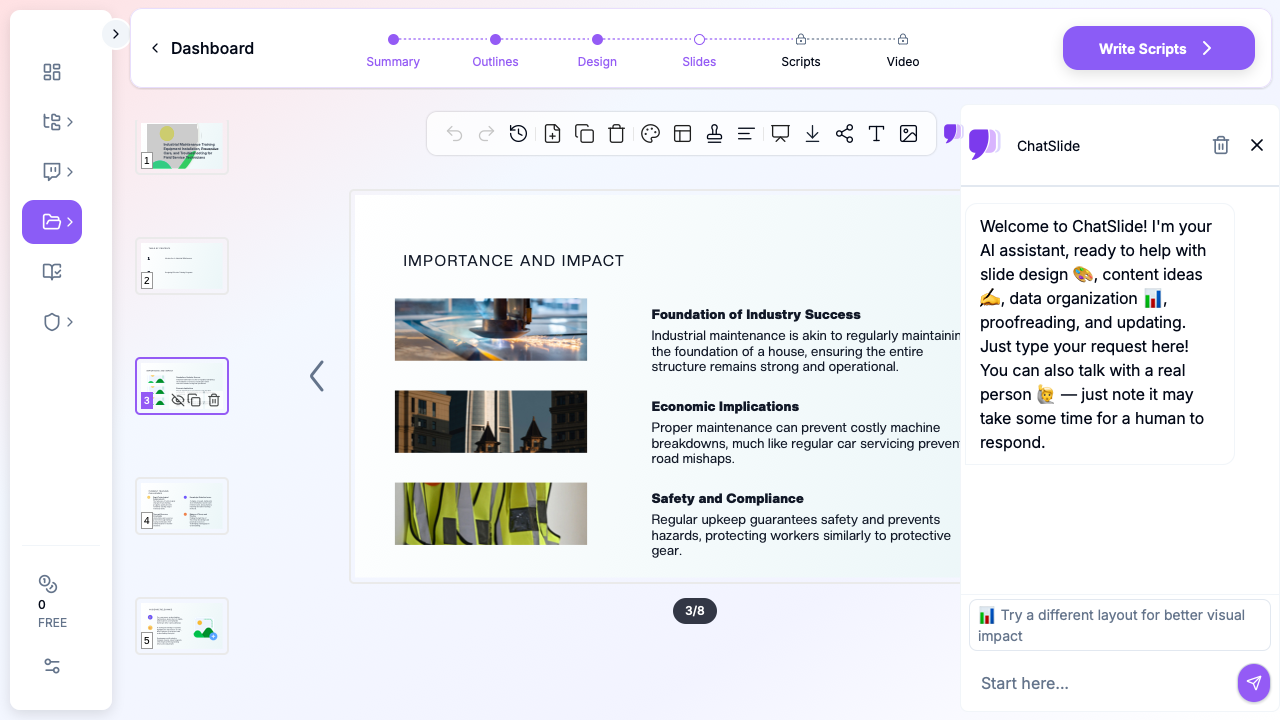Start presentation mode from the toolbar
1280x720 pixels.
[780, 134]
